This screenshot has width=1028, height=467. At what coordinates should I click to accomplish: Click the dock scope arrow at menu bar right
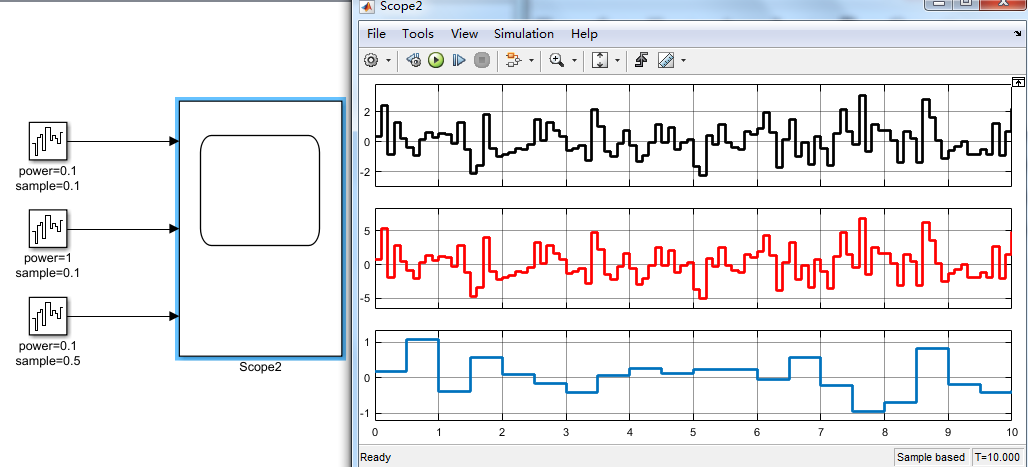coord(1017,33)
